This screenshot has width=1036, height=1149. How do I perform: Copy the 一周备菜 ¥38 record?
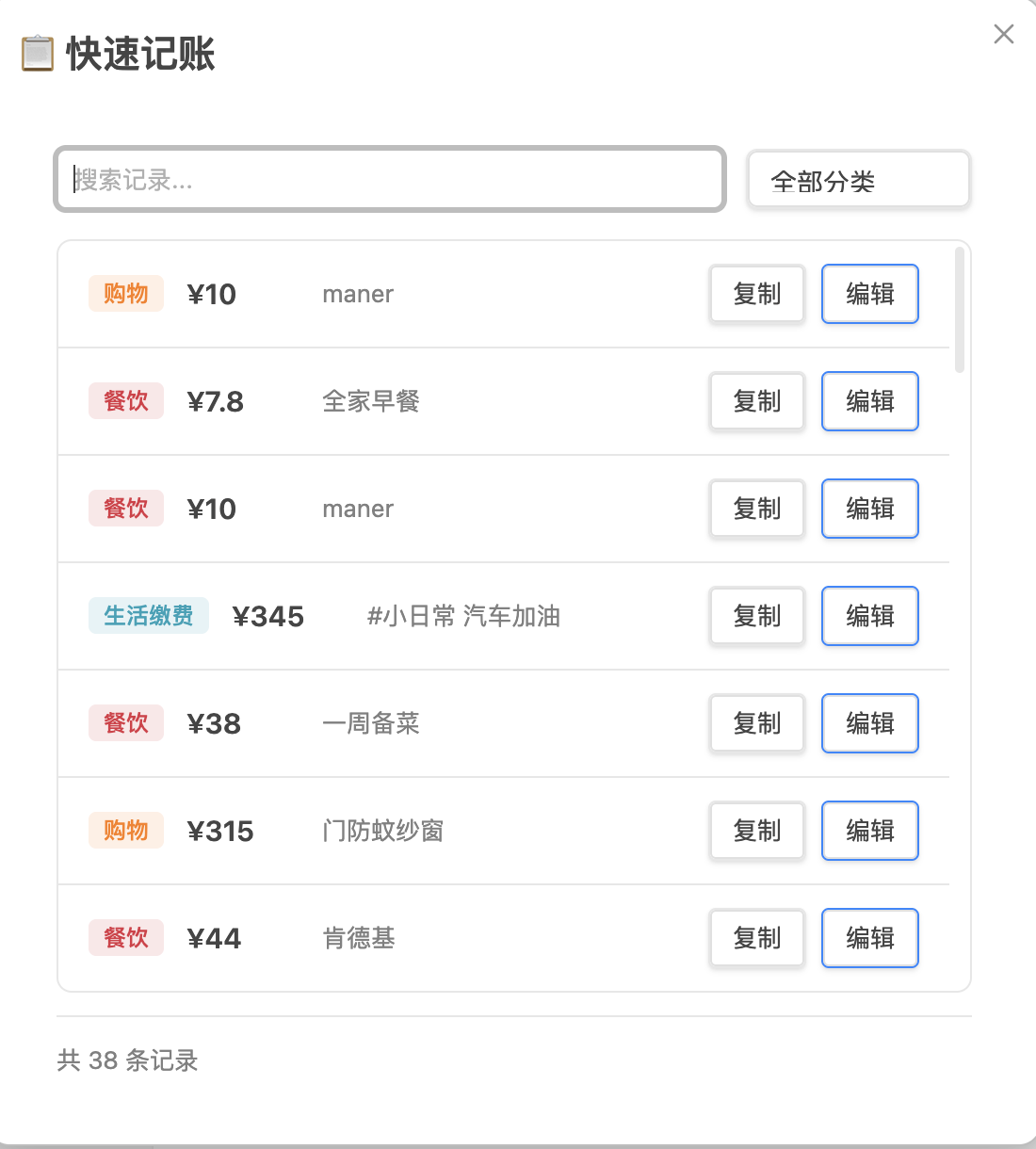[x=757, y=723]
